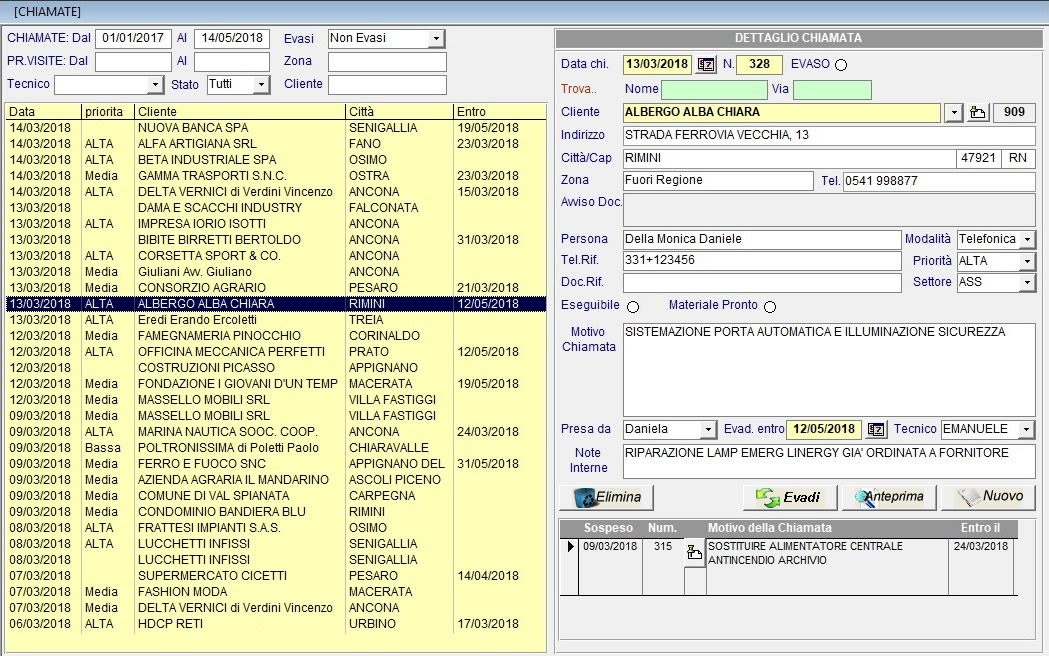
Task: Click the Persona field Della Monica Daniele
Action: click(762, 239)
